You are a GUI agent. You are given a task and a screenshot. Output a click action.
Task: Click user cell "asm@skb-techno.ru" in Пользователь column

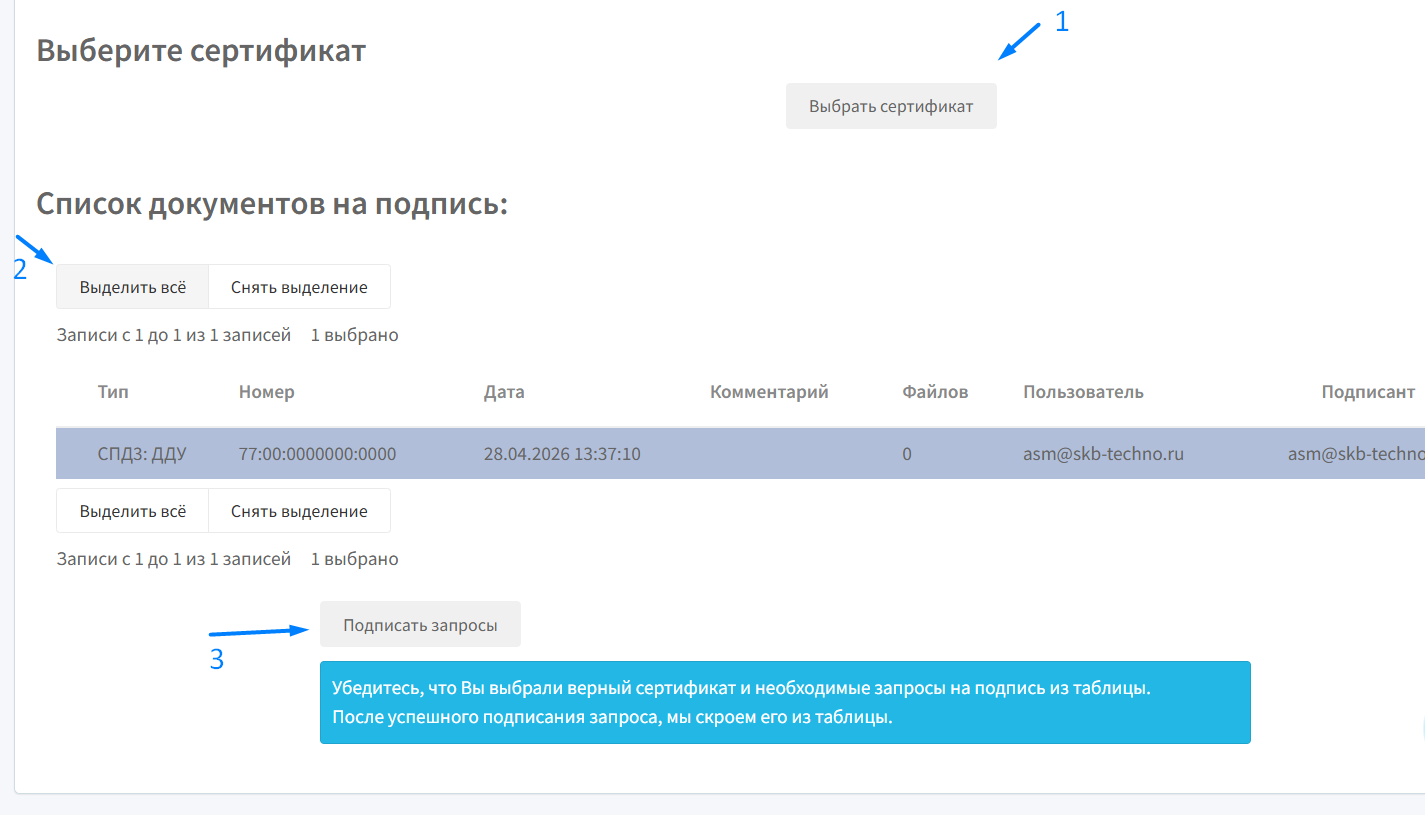click(x=1103, y=454)
